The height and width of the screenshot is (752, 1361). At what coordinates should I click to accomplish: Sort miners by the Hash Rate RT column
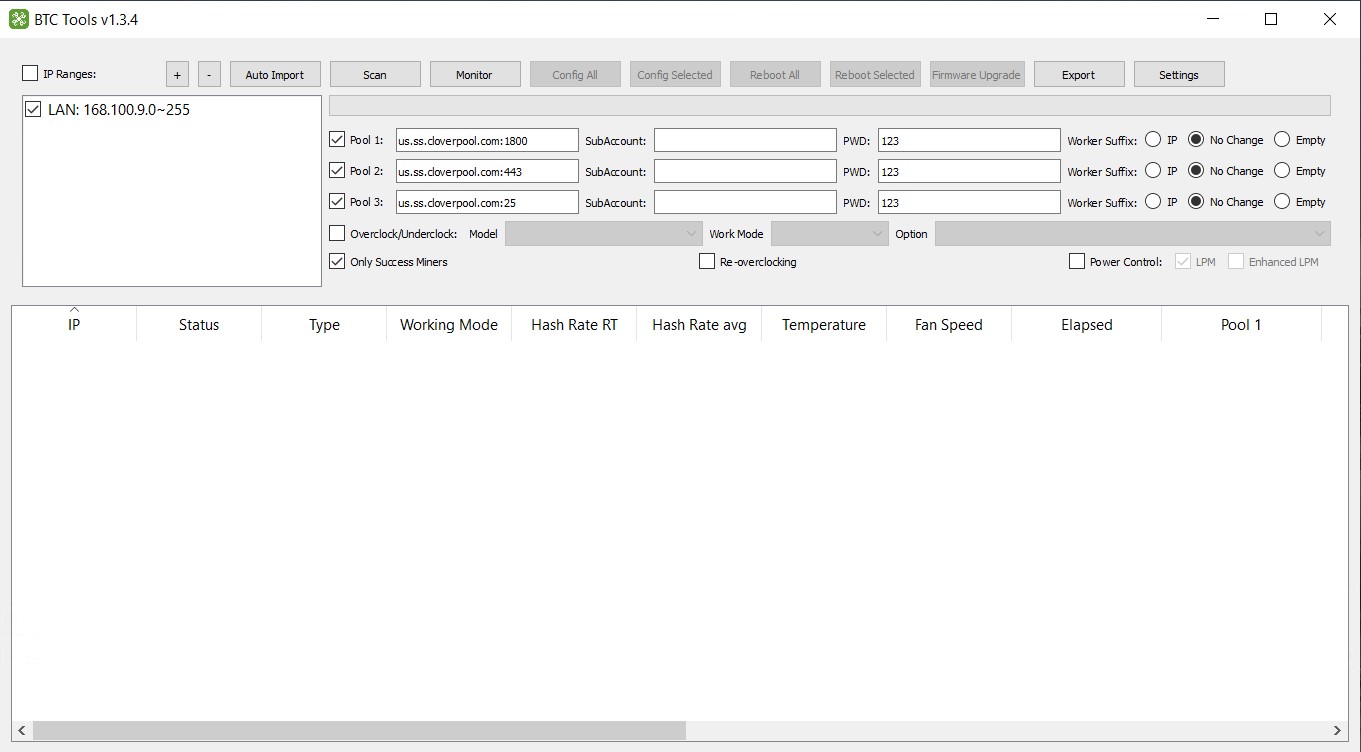pyautogui.click(x=574, y=325)
